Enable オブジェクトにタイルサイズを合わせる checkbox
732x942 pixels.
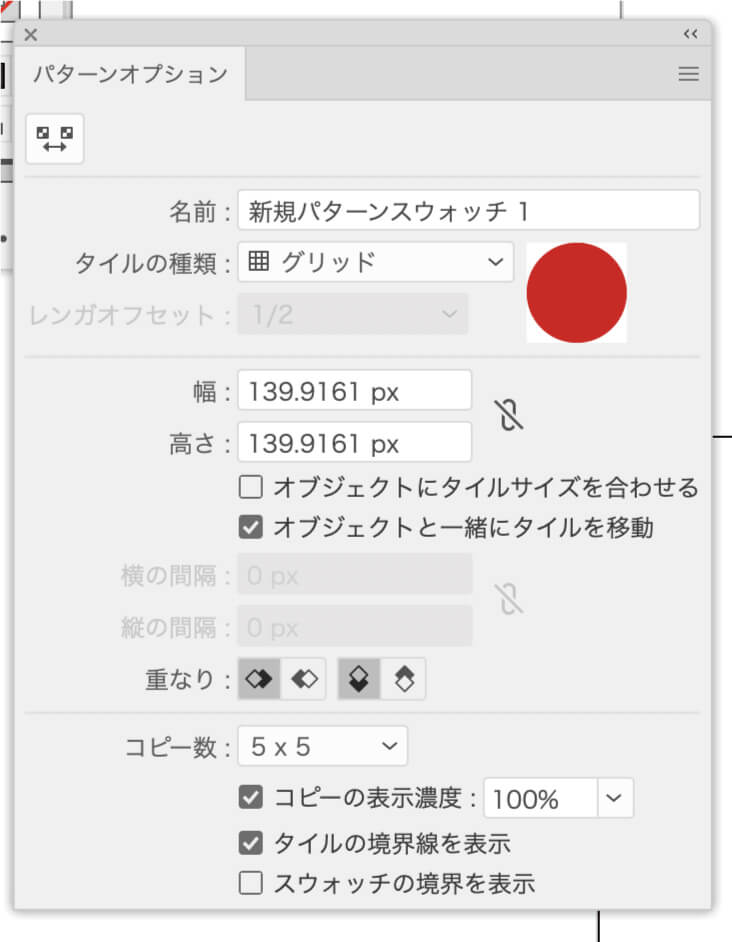(x=251, y=488)
